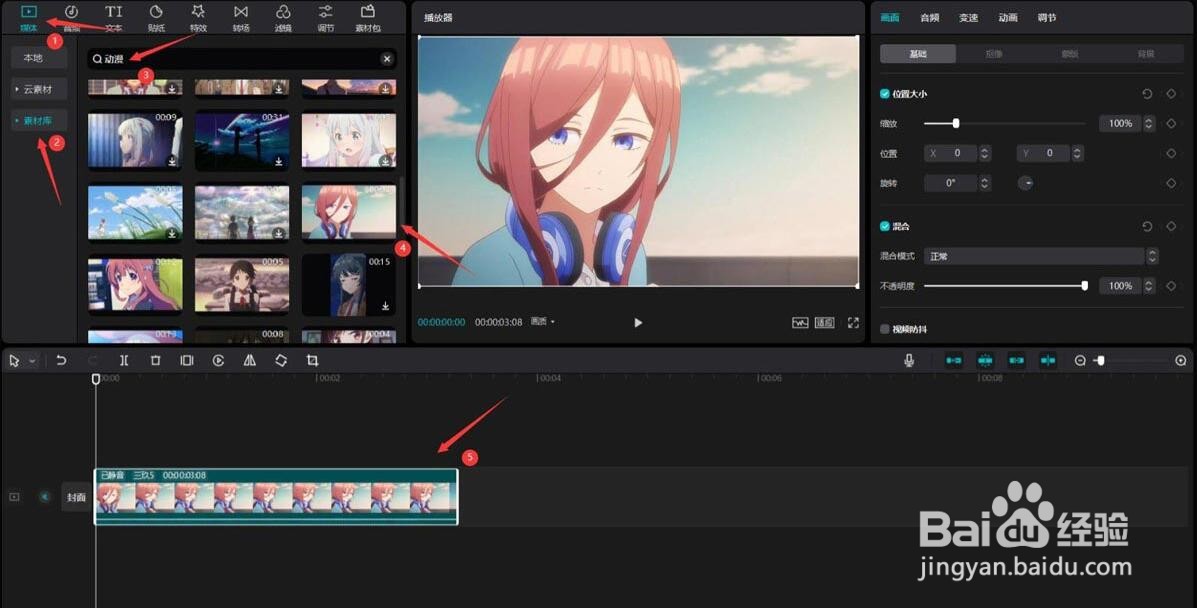
Task: Open the 媒体 media tab
Action: pyautogui.click(x=29, y=18)
